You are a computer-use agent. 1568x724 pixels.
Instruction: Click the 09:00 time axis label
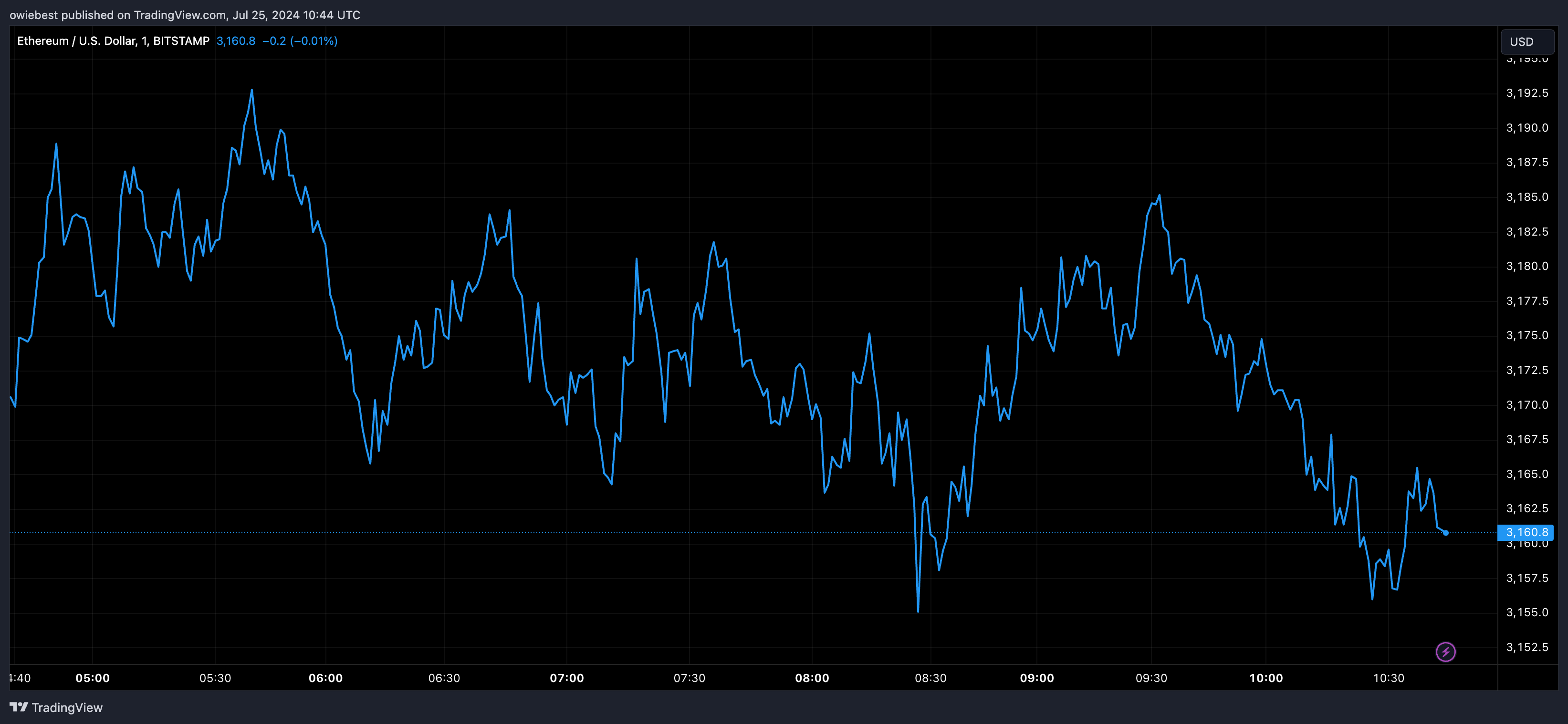[1036, 678]
